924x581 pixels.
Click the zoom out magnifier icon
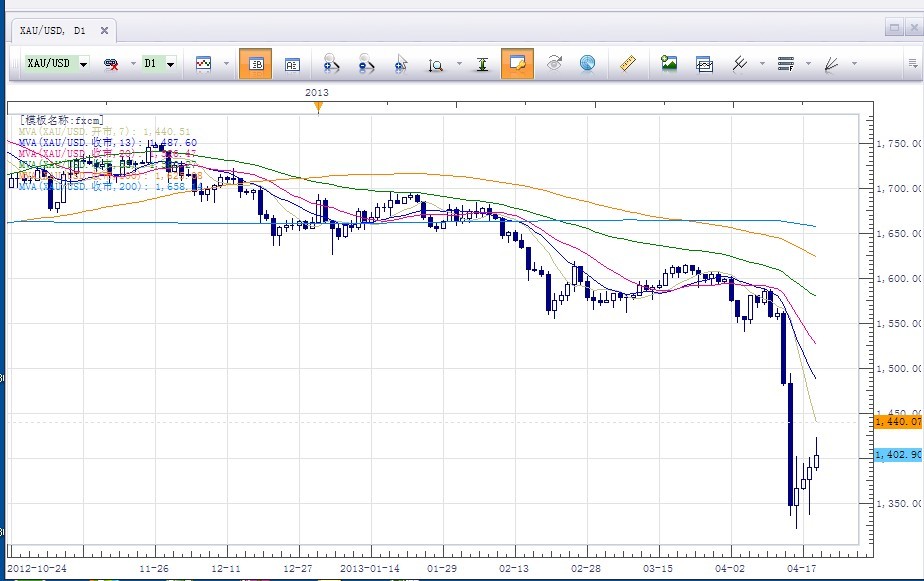click(x=366, y=64)
